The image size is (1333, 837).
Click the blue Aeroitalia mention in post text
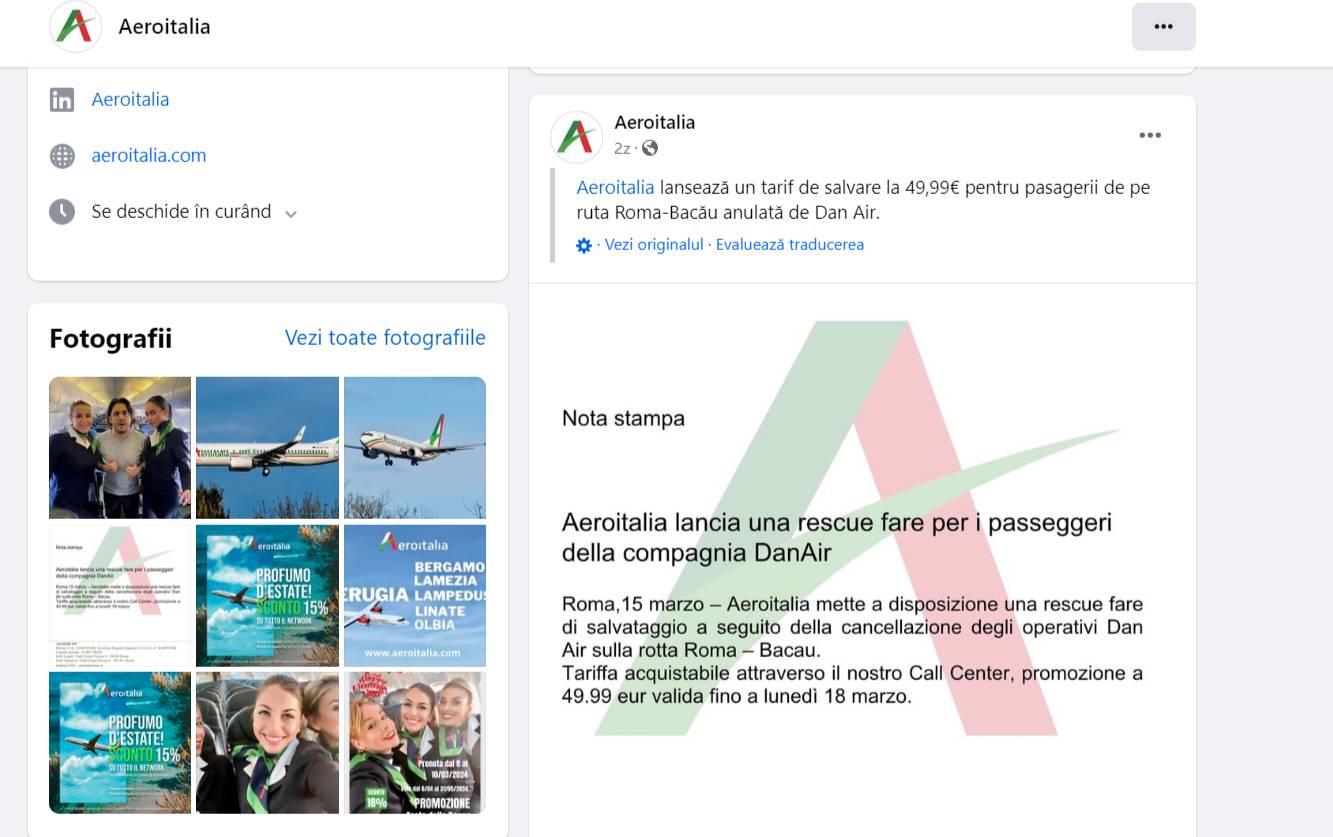point(615,187)
